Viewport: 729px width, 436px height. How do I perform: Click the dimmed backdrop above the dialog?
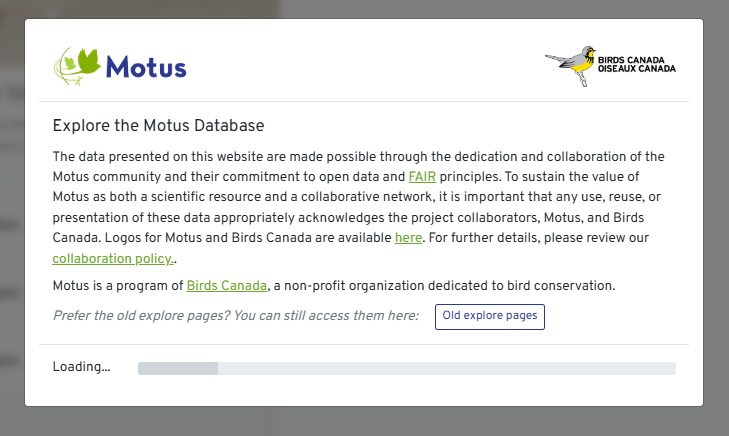coord(364,9)
